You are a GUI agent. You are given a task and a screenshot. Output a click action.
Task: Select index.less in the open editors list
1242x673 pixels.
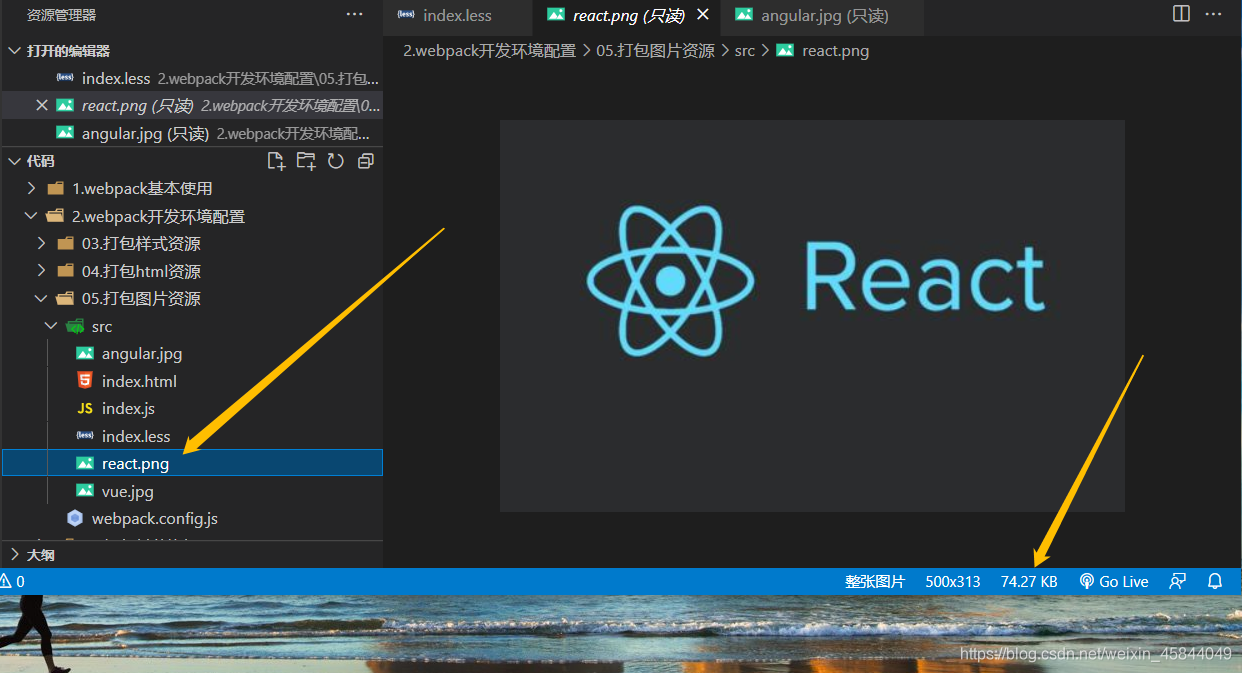point(191,78)
